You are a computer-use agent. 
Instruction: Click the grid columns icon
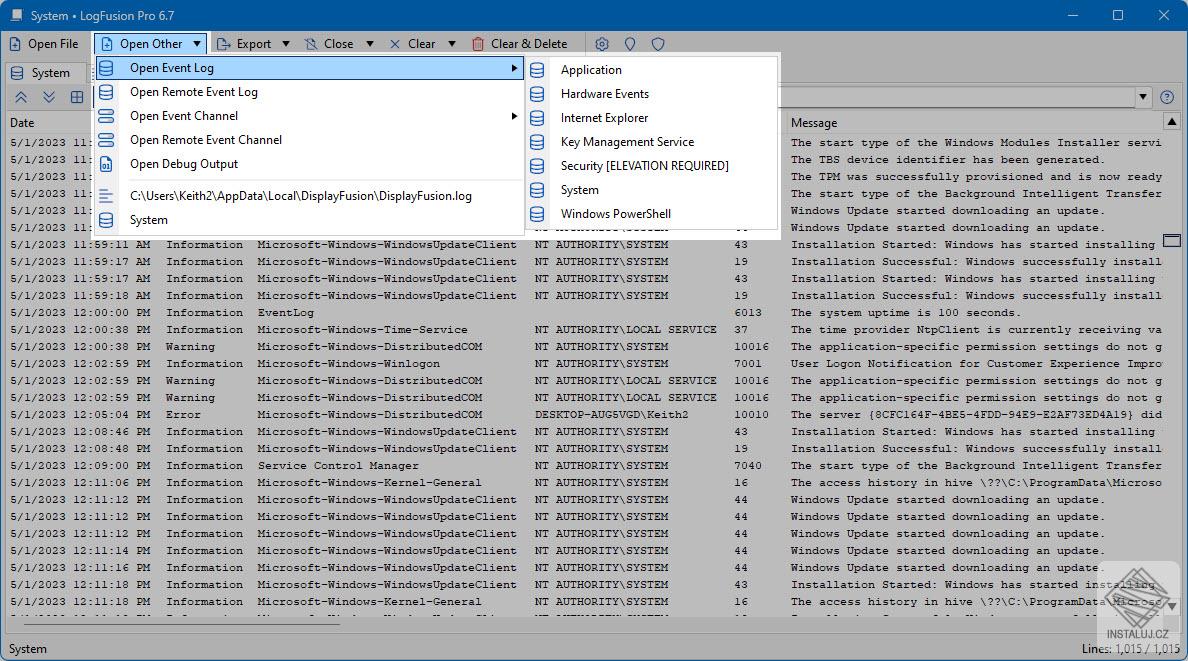pos(77,97)
